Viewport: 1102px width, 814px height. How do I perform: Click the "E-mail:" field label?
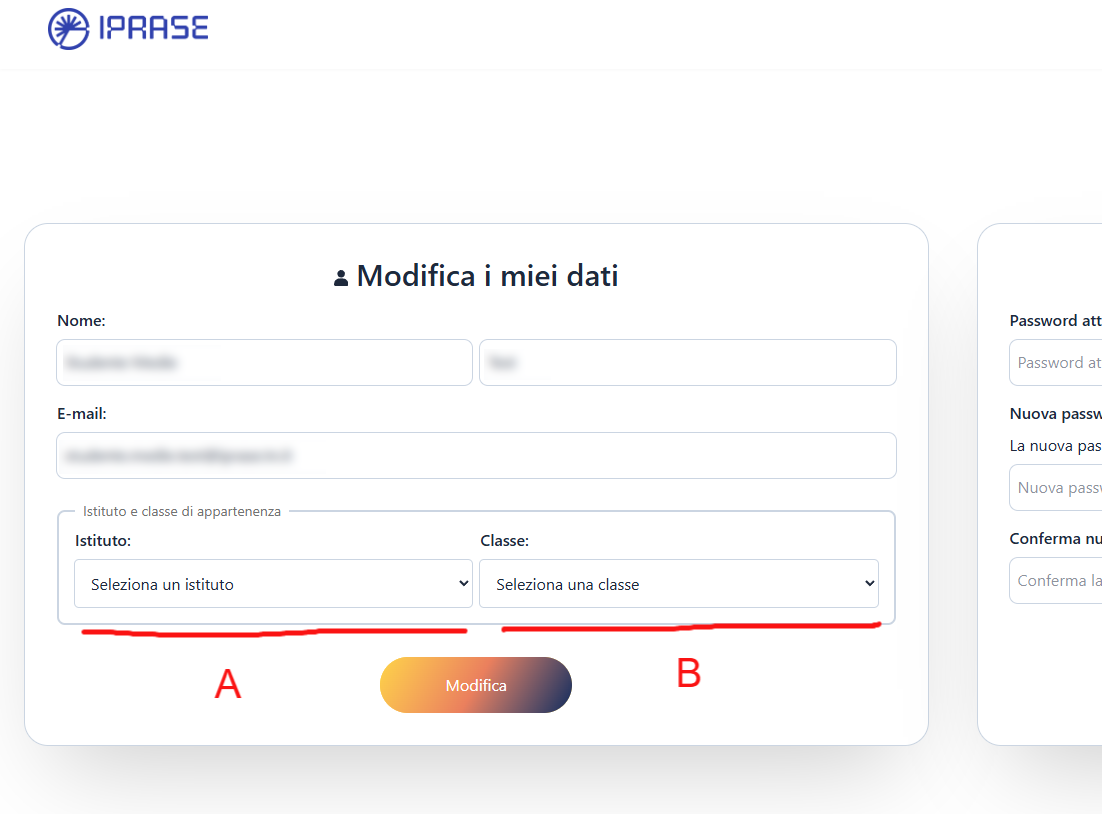click(82, 414)
